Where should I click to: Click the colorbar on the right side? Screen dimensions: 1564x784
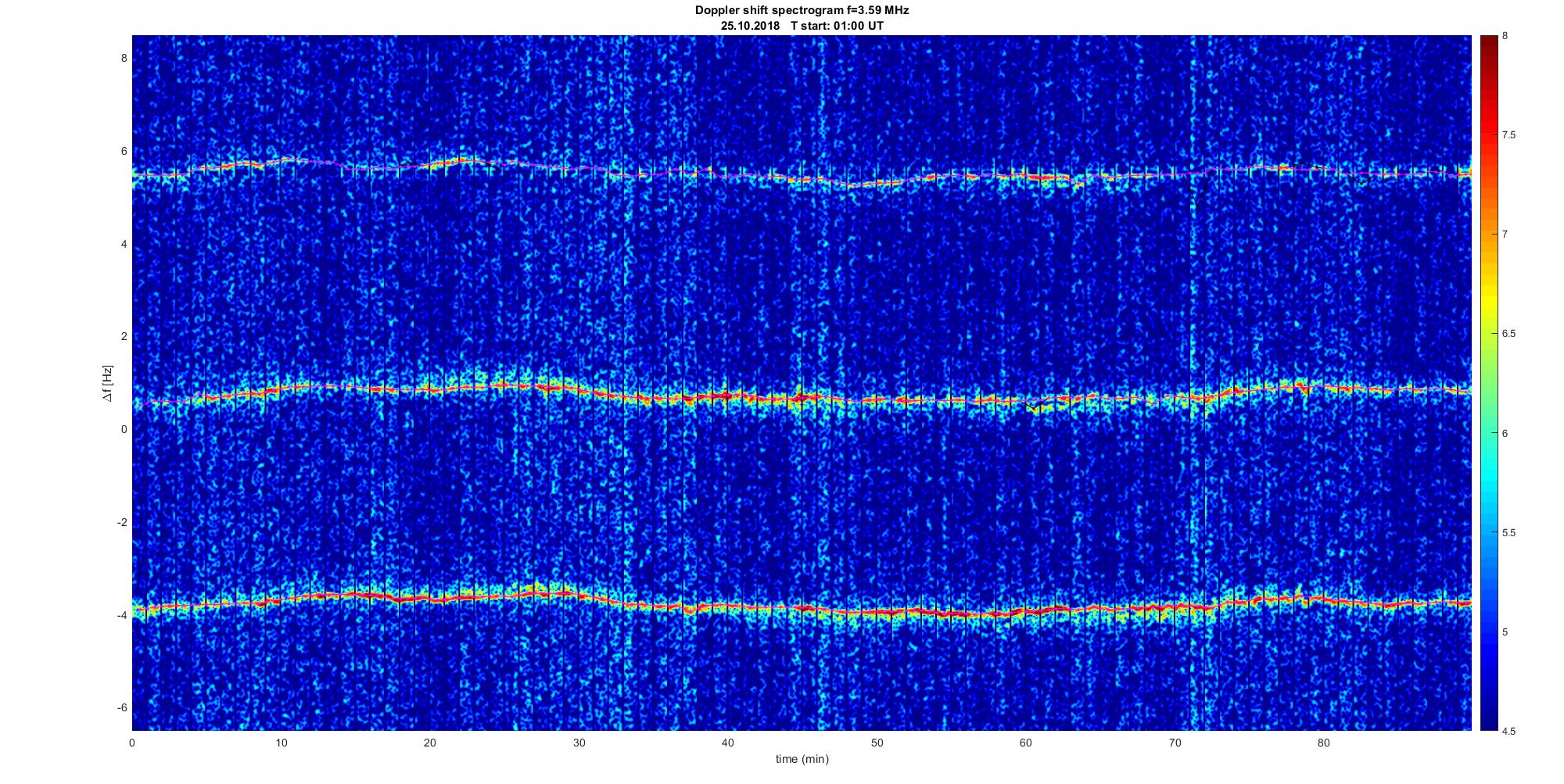pyautogui.click(x=1488, y=383)
